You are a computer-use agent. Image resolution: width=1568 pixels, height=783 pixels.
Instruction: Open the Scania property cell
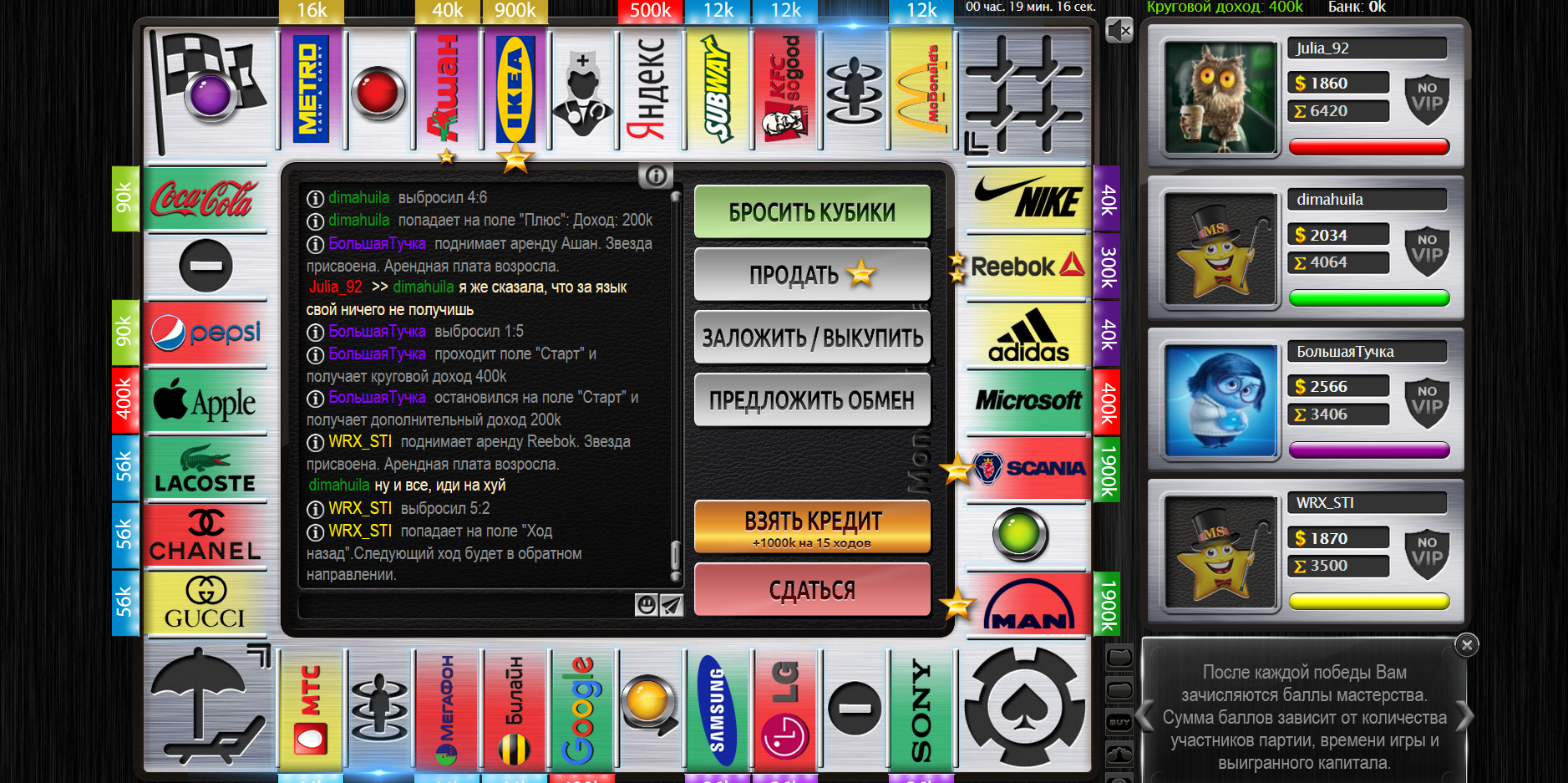pyautogui.click(x=1029, y=469)
